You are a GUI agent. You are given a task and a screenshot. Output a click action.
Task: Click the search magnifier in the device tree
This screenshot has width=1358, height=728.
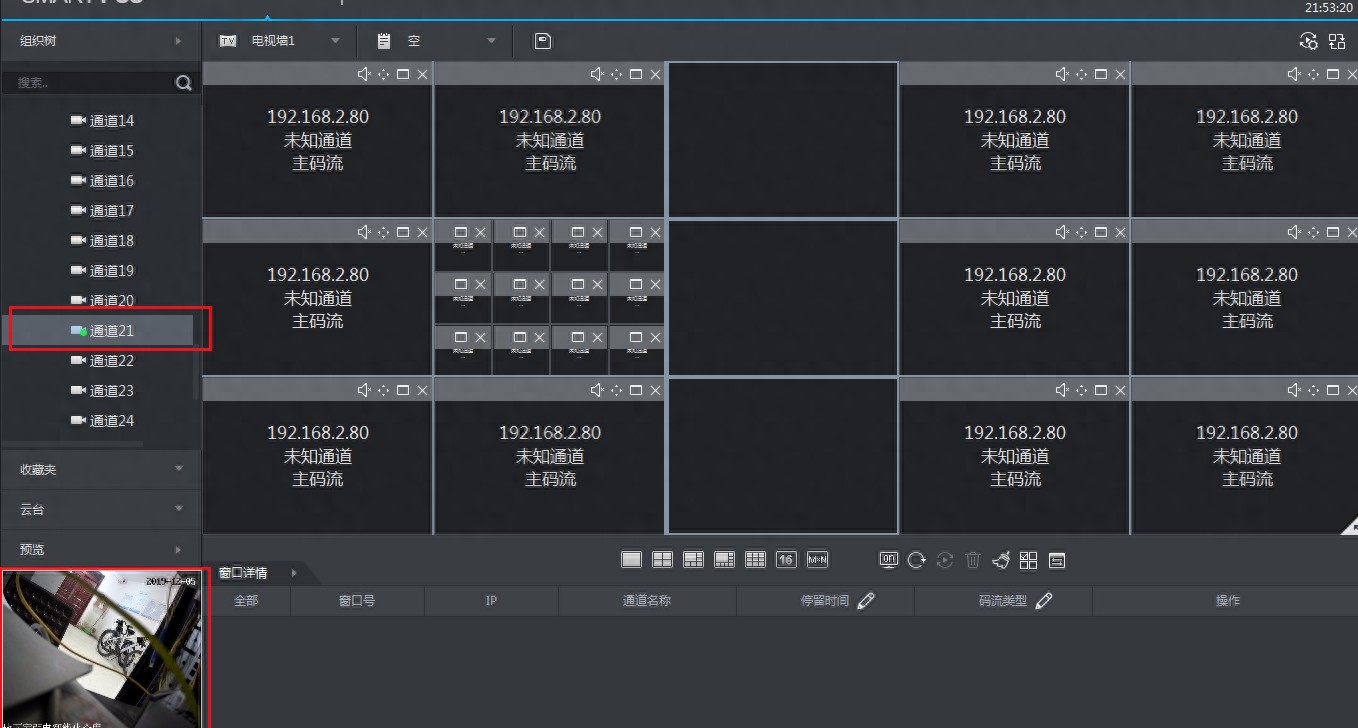183,83
